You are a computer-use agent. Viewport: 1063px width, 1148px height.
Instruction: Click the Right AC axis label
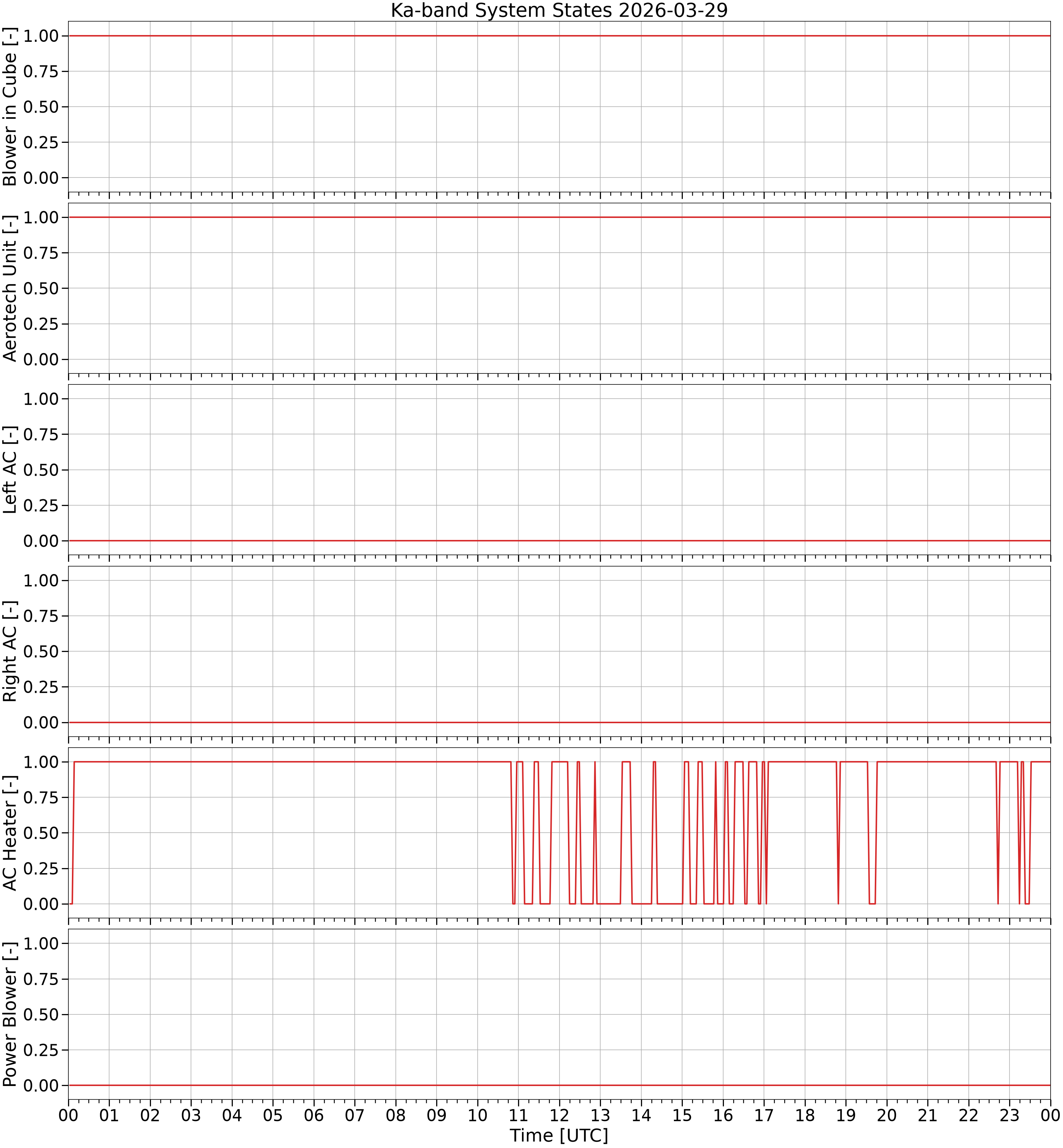[x=10, y=651]
